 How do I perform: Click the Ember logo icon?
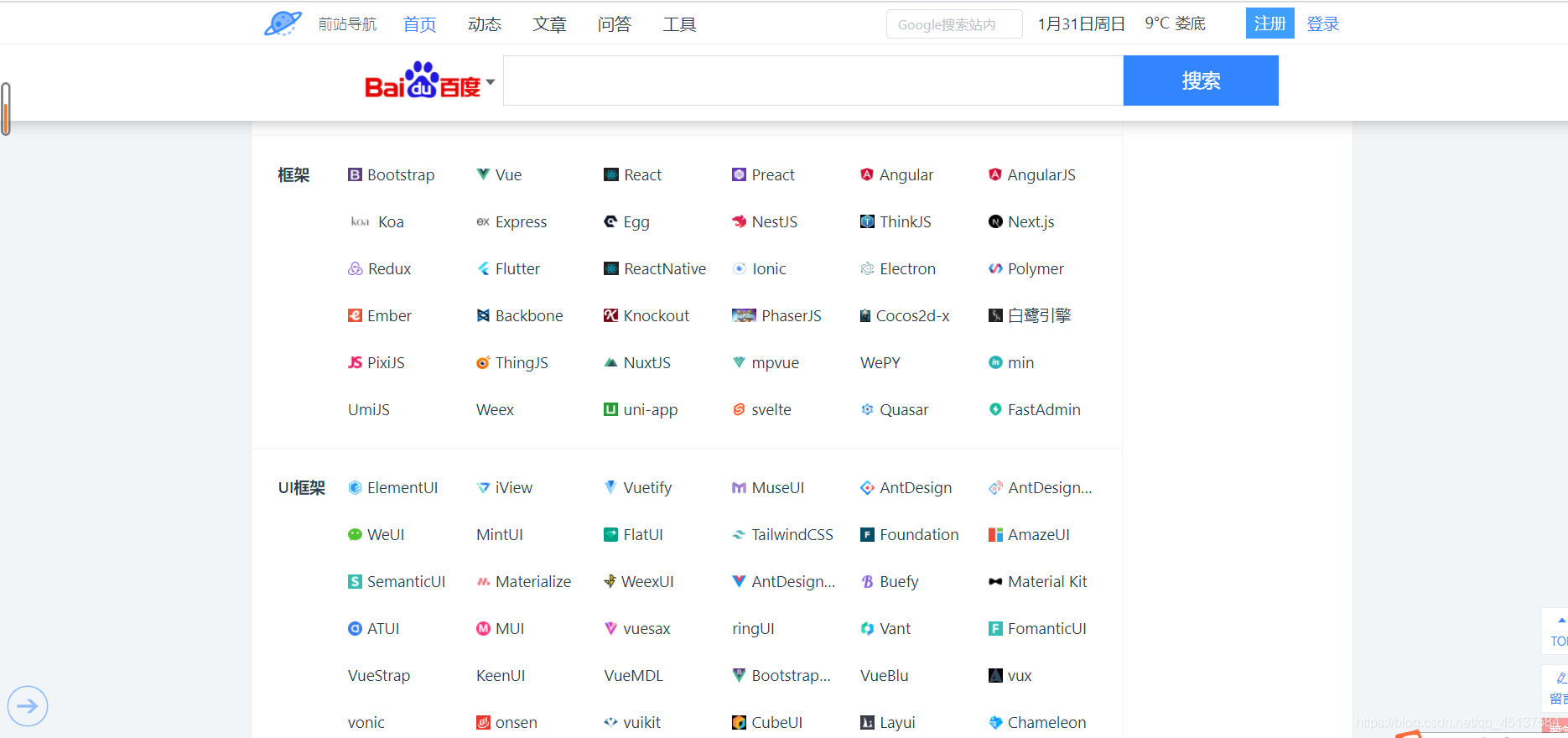coord(355,315)
